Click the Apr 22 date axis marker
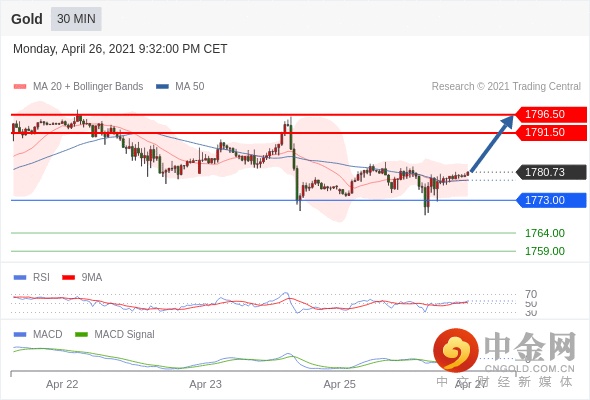Image resolution: width=590 pixels, height=400 pixels. [x=62, y=384]
